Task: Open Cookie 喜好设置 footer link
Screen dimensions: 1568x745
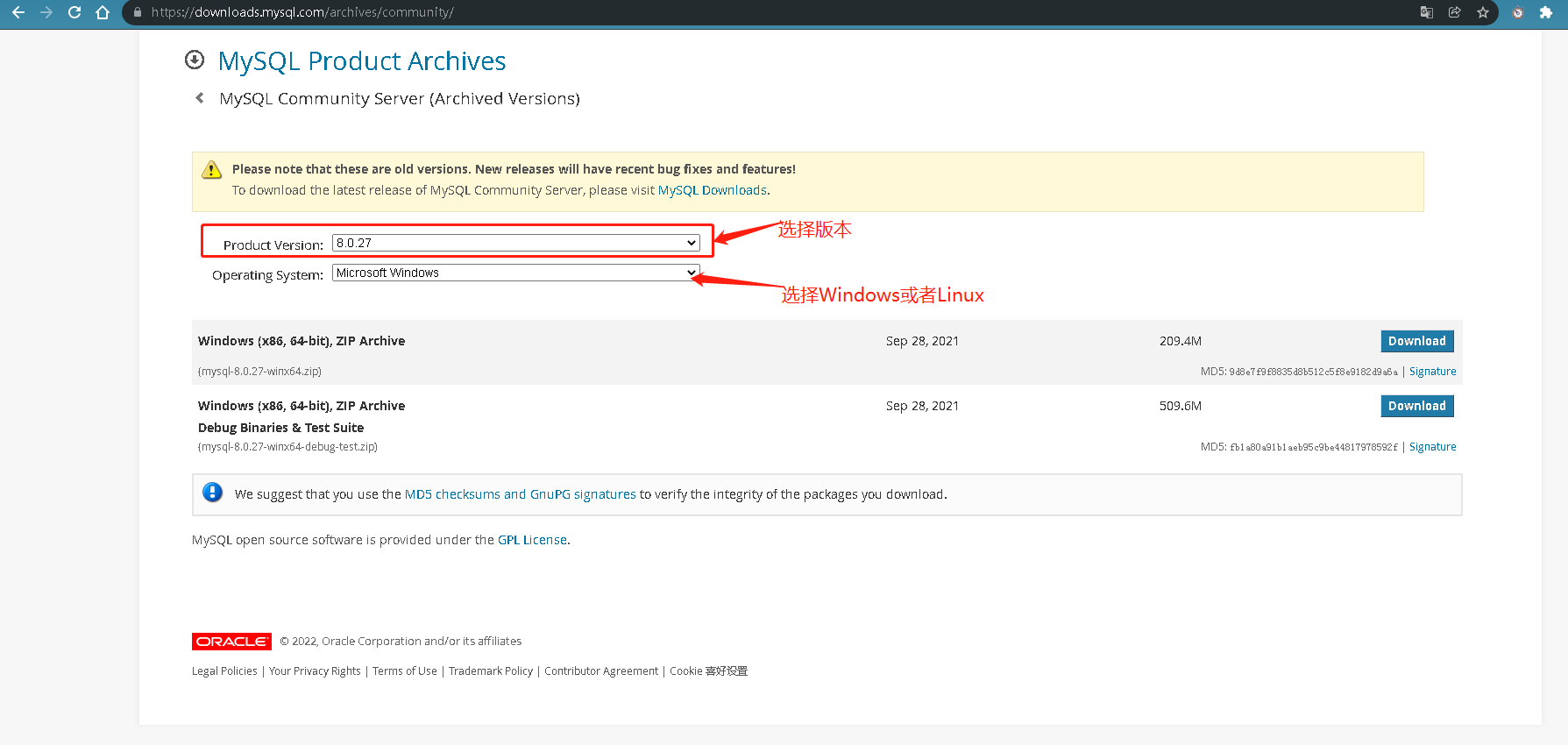Action: click(x=709, y=671)
